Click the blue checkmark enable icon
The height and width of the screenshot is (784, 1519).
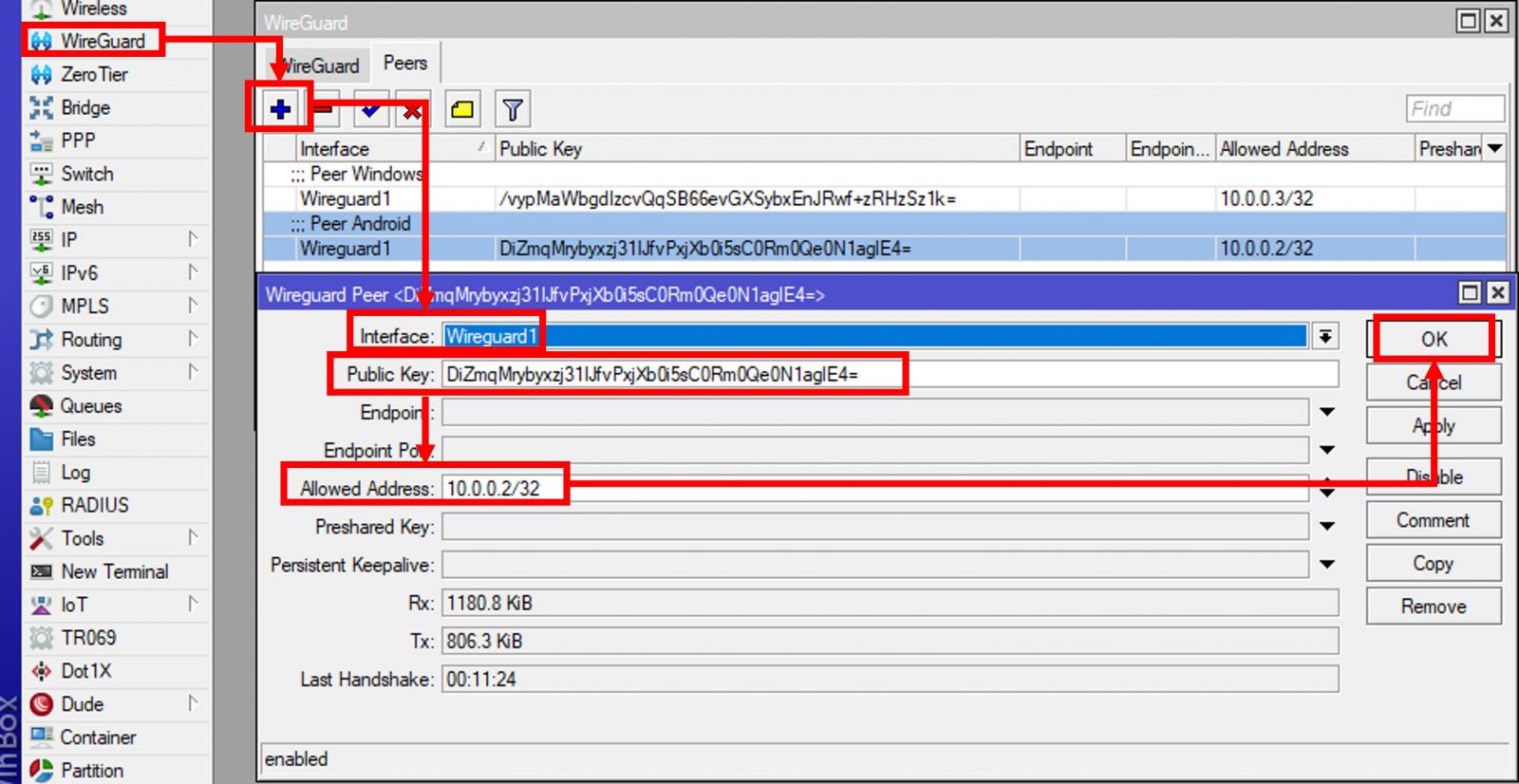coord(371,110)
